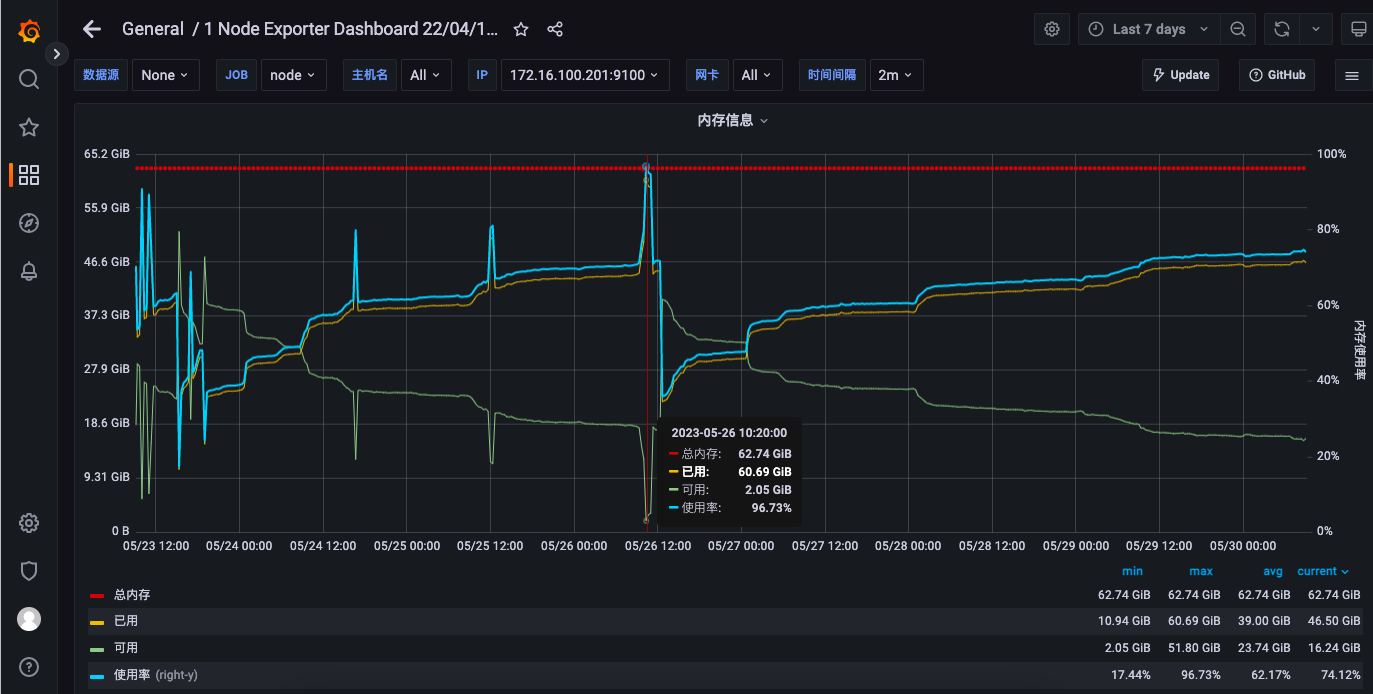Open the Last 7 days time picker

[1147, 28]
